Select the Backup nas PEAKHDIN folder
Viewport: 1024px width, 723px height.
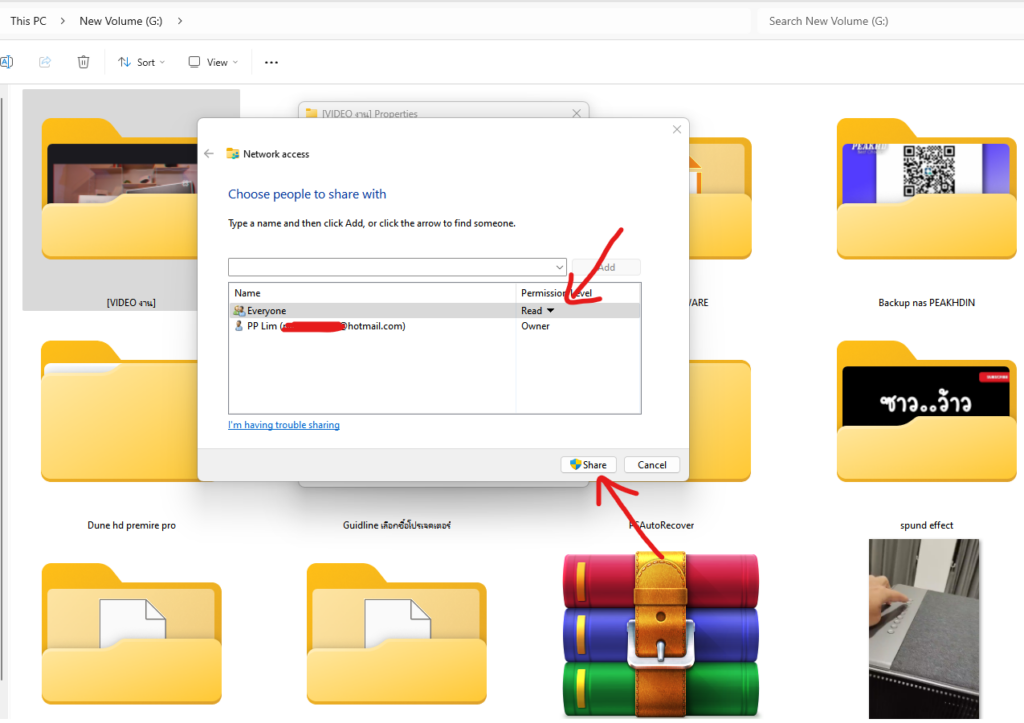(926, 189)
